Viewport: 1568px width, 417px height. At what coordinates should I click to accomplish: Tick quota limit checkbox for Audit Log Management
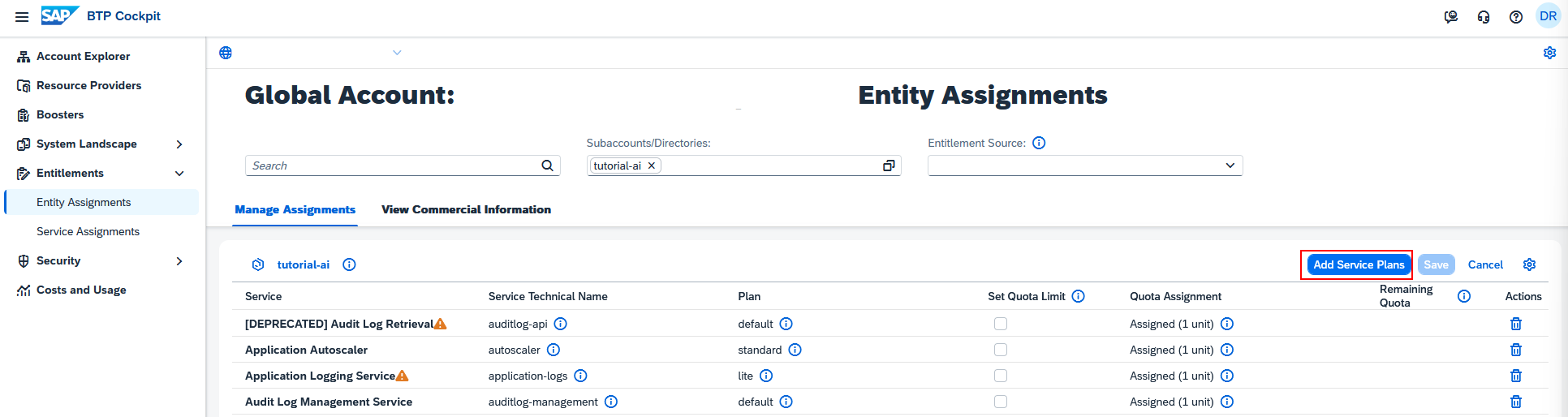1001,402
